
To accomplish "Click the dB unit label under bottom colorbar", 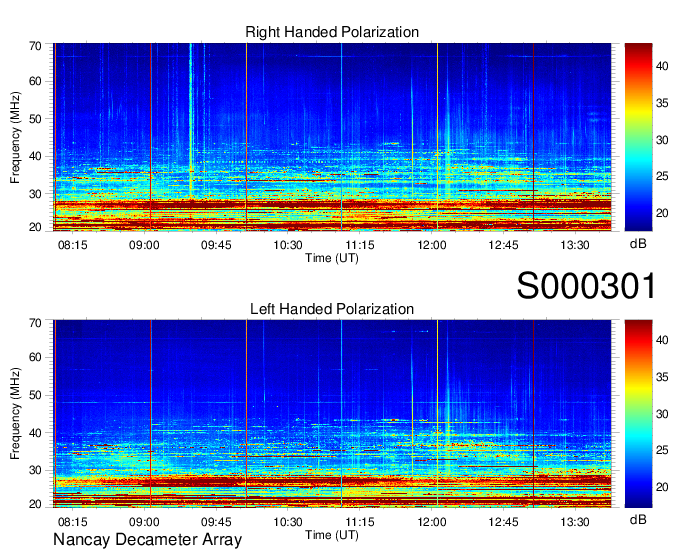I will point(638,519).
